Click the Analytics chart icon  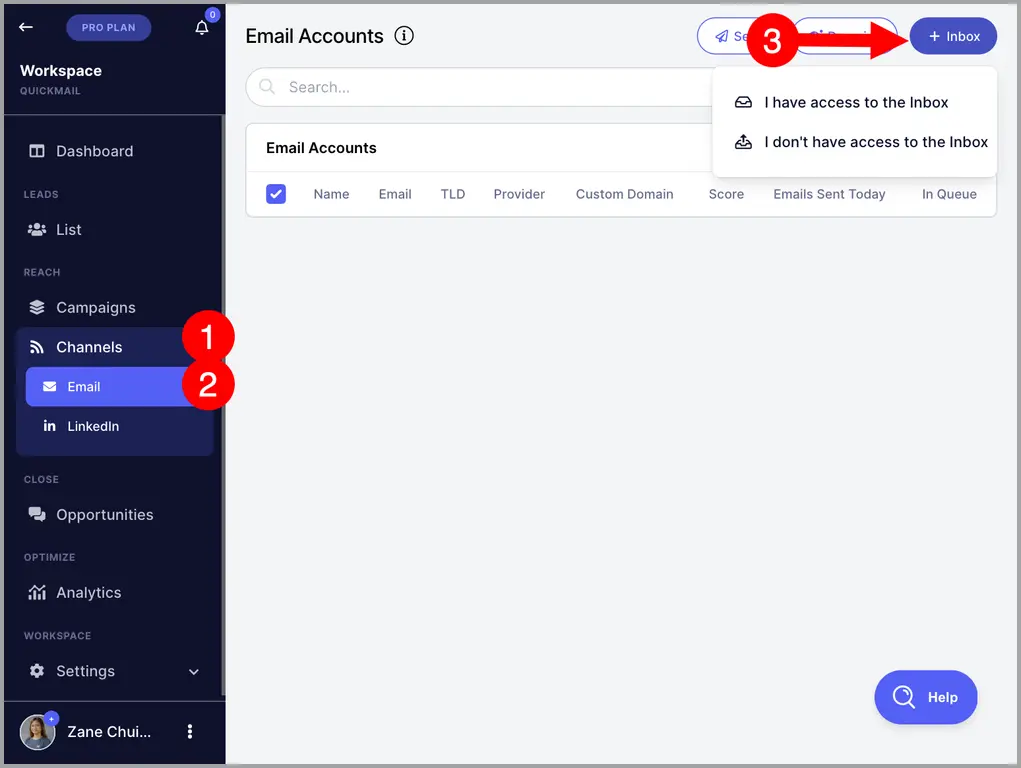(37, 592)
